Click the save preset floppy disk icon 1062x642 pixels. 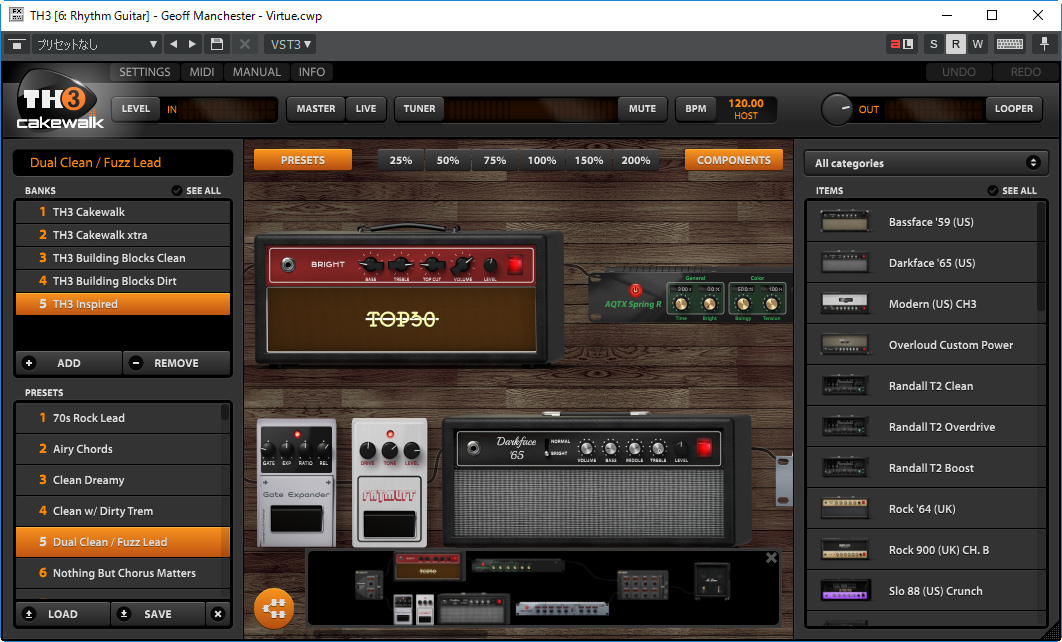(x=217, y=44)
